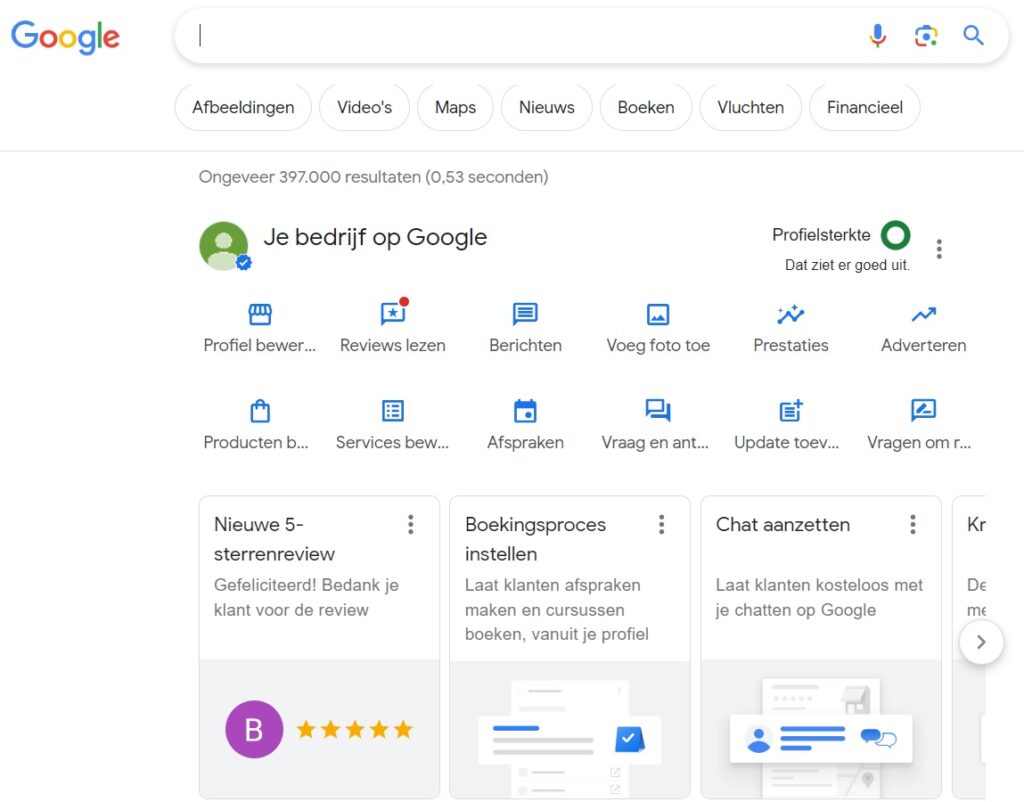Click the five-star rating graphic
The image size is (1024, 802).
355,729
